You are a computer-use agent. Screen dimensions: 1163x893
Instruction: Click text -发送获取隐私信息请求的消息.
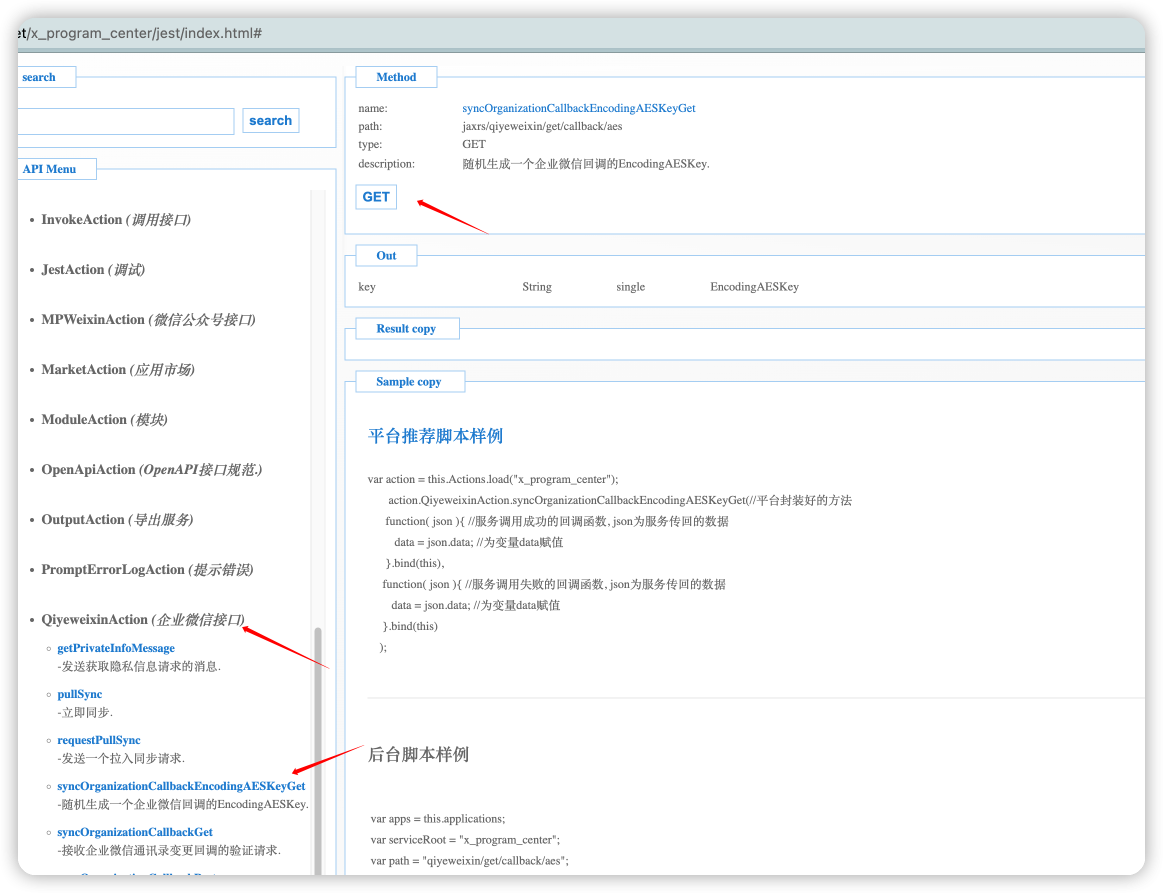139,666
